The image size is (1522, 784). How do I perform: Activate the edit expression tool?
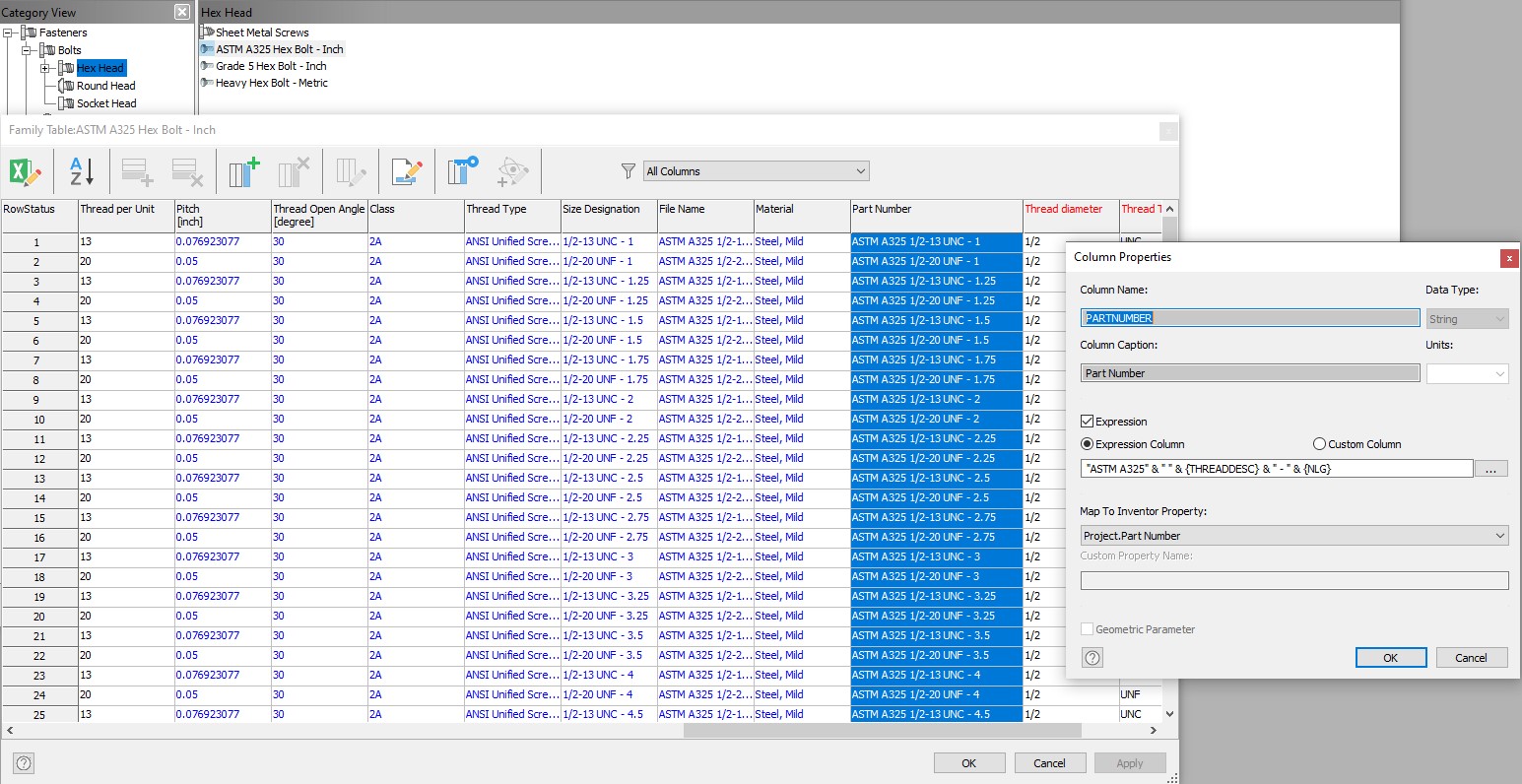(x=406, y=171)
